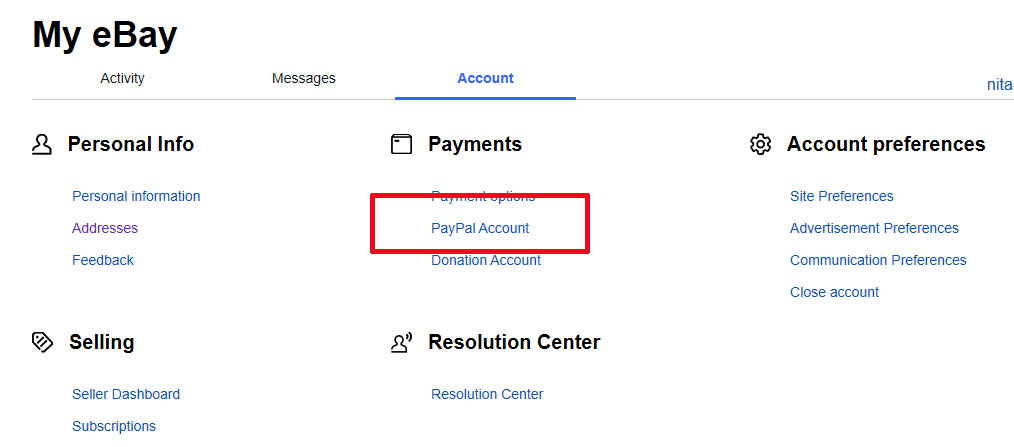This screenshot has height=447, width=1014.
Task: Click the PayPal Account link
Action: [x=480, y=228]
